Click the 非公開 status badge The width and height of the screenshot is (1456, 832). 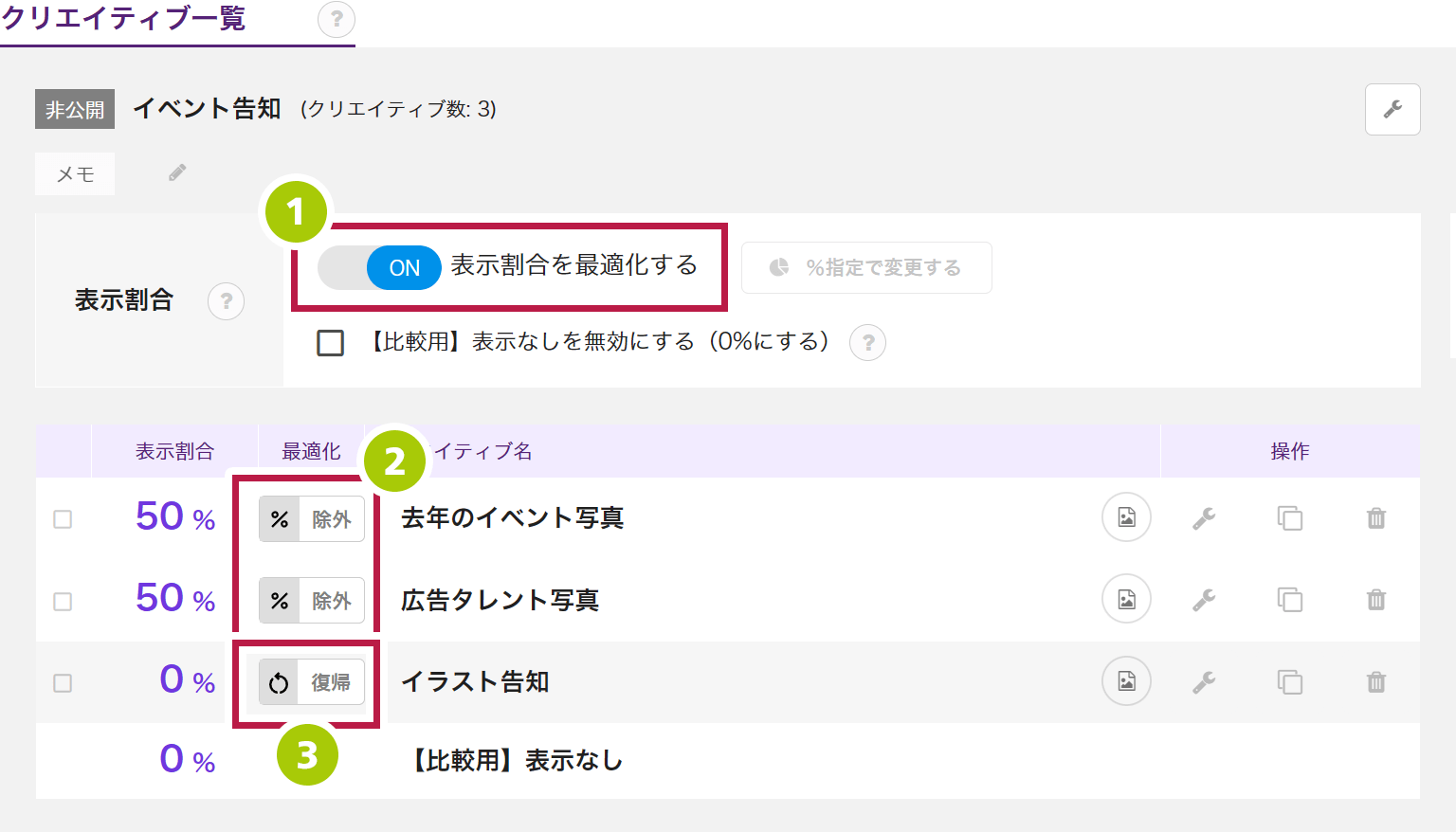[75, 110]
